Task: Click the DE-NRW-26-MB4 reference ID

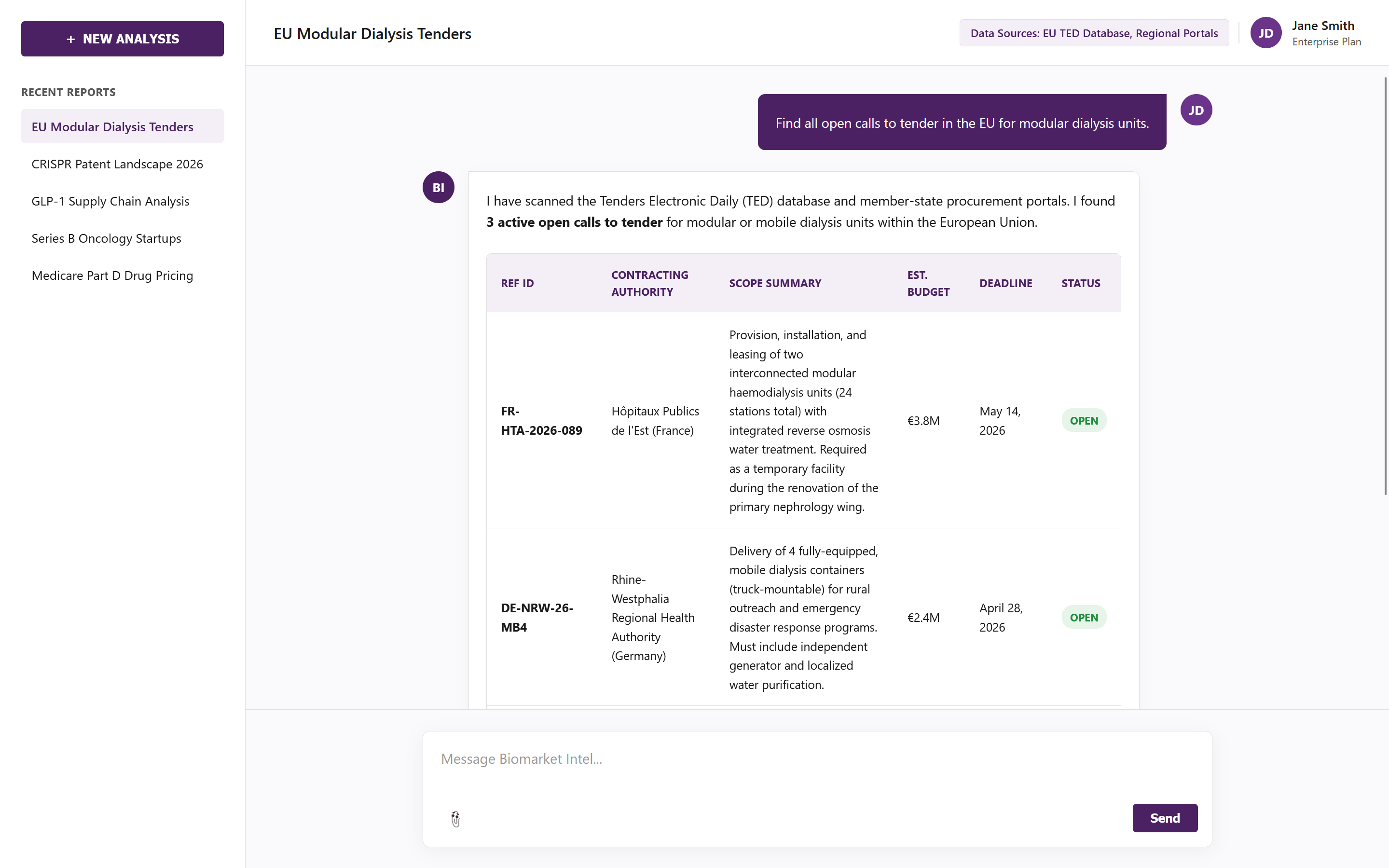Action: pyautogui.click(x=536, y=618)
